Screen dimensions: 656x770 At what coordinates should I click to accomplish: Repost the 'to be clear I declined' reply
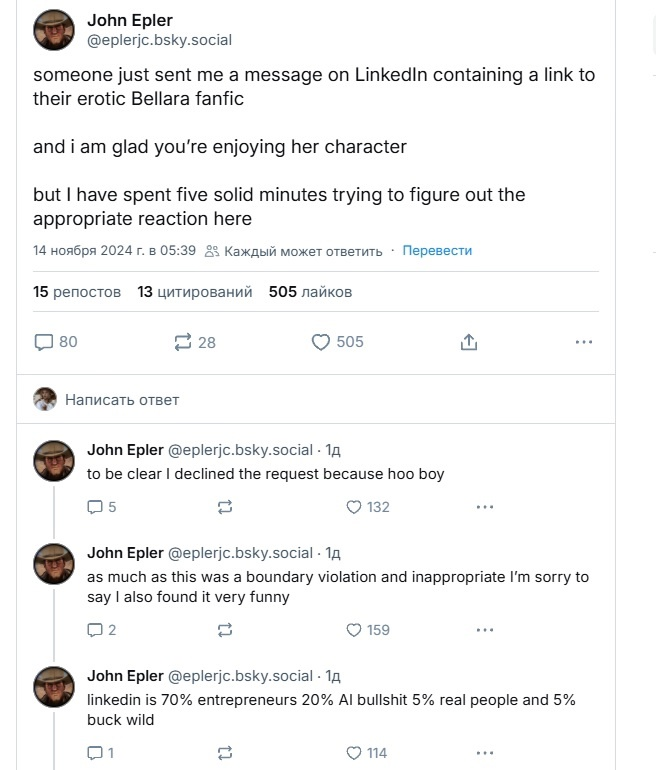click(x=225, y=507)
